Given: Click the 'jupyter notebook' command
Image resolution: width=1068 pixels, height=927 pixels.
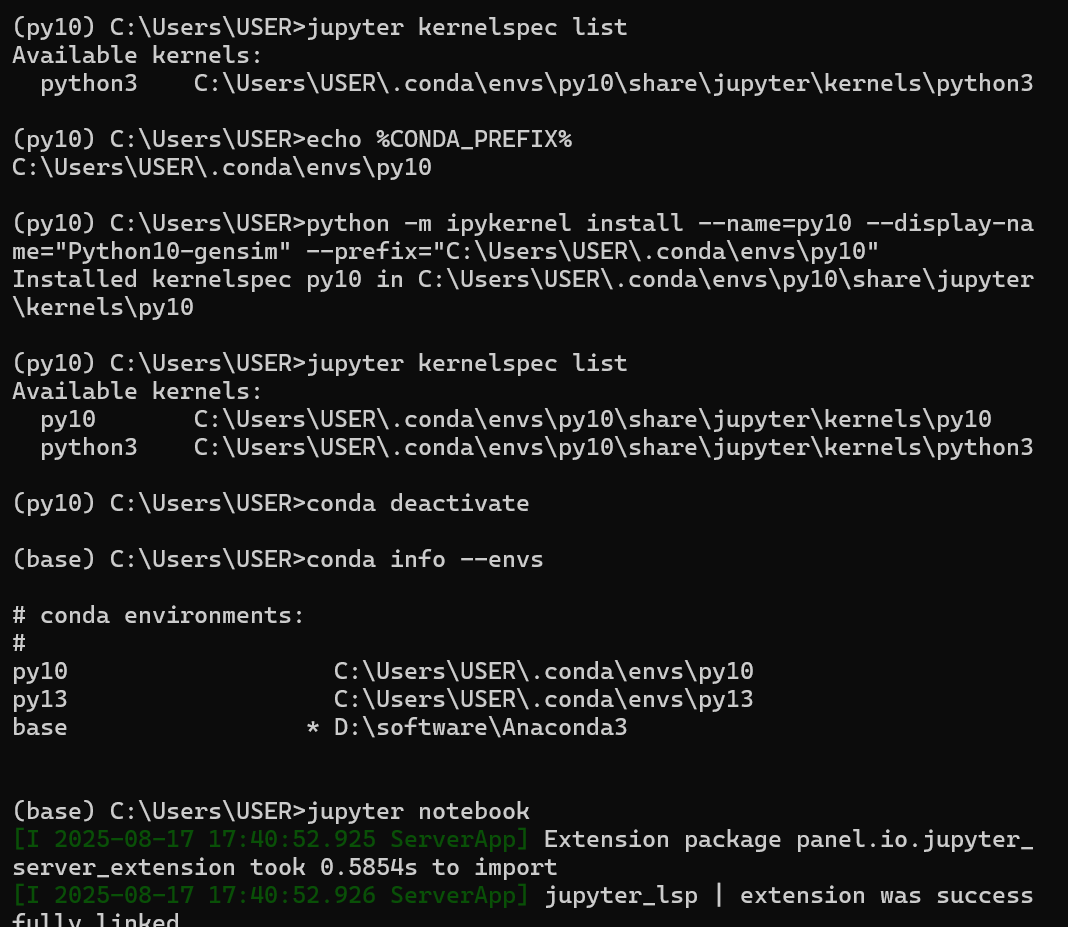Looking at the screenshot, I should (418, 812).
